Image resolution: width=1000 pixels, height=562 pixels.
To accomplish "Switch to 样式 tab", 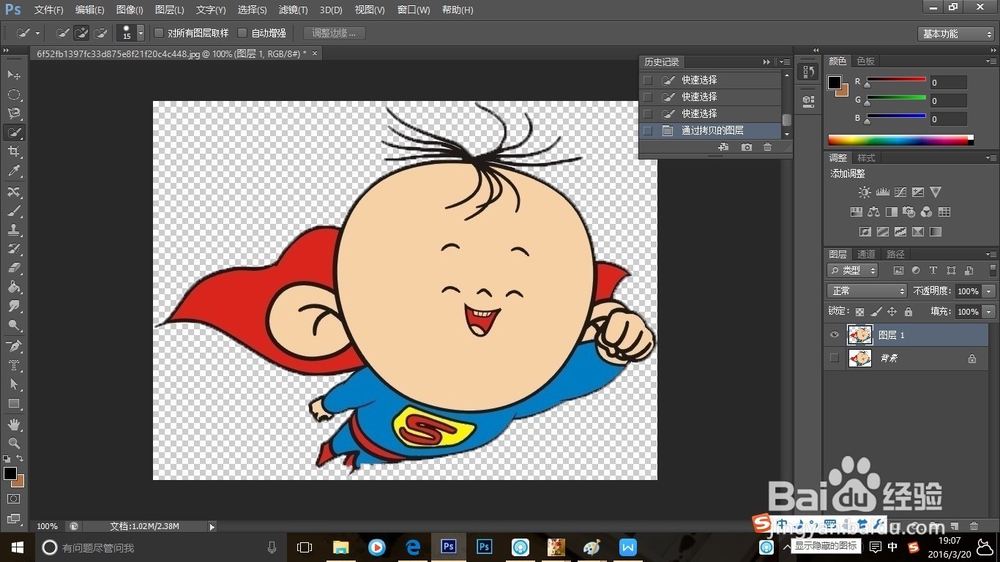I will pyautogui.click(x=866, y=158).
